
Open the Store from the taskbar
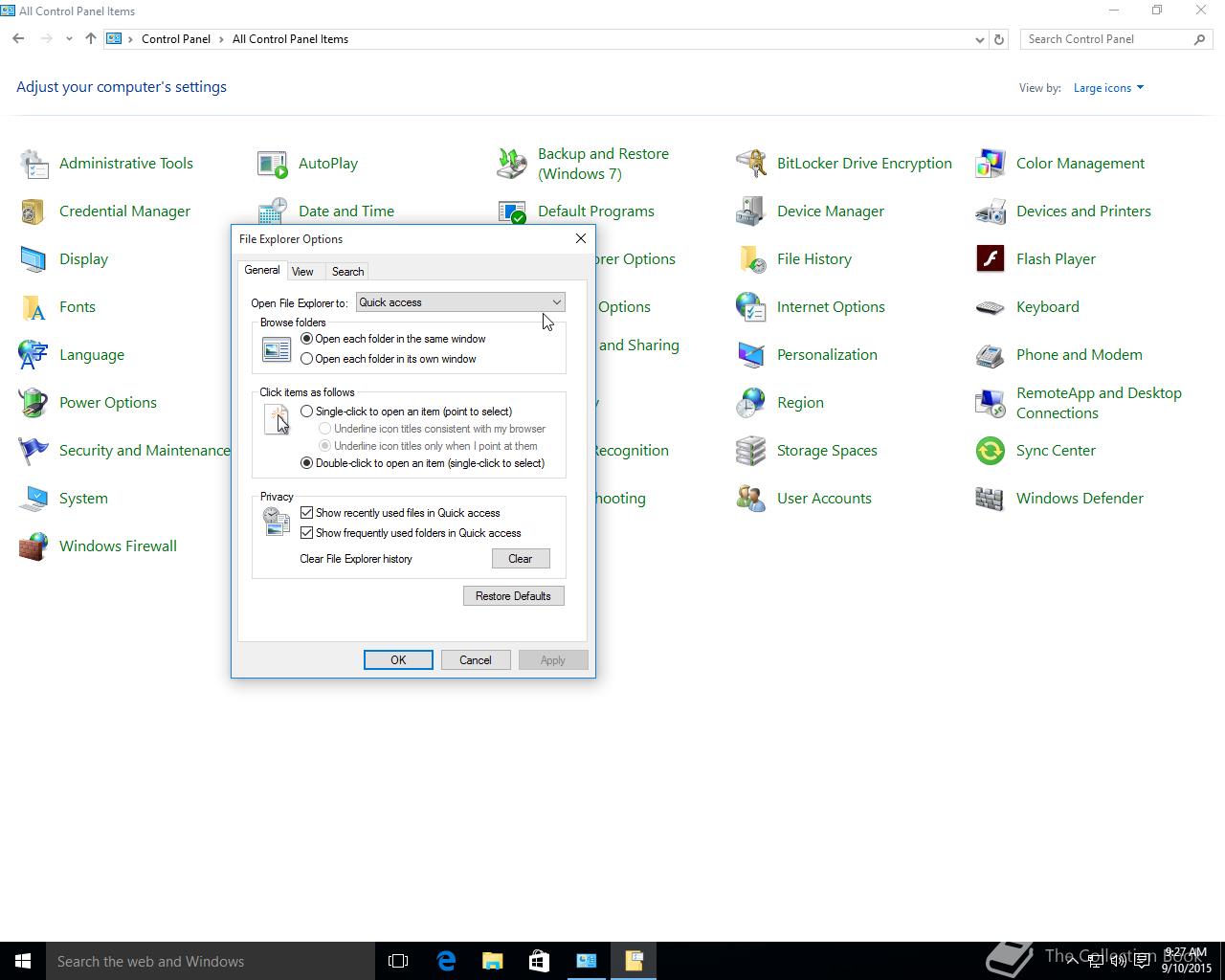[540, 961]
